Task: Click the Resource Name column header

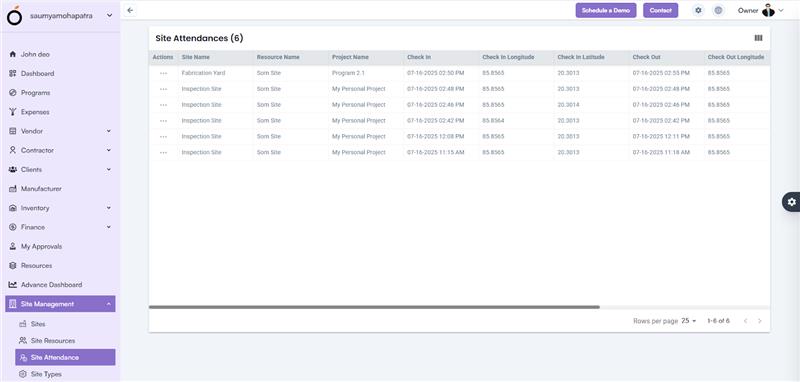Action: 278,57
